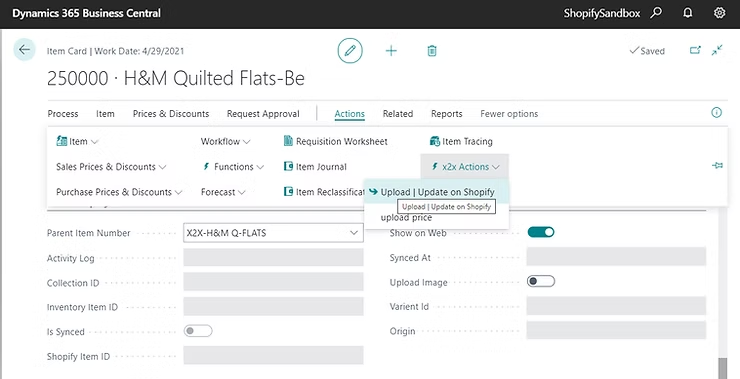Choose Upload | Update on Shopify
Viewport: 740px width, 379px height.
coord(437,192)
